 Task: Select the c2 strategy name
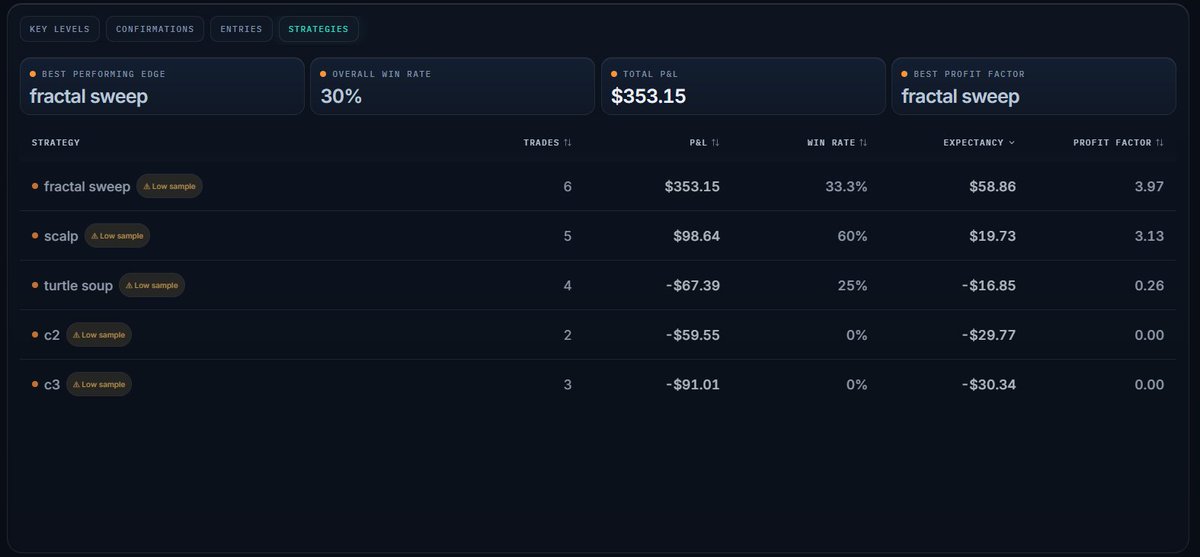pyautogui.click(x=52, y=335)
